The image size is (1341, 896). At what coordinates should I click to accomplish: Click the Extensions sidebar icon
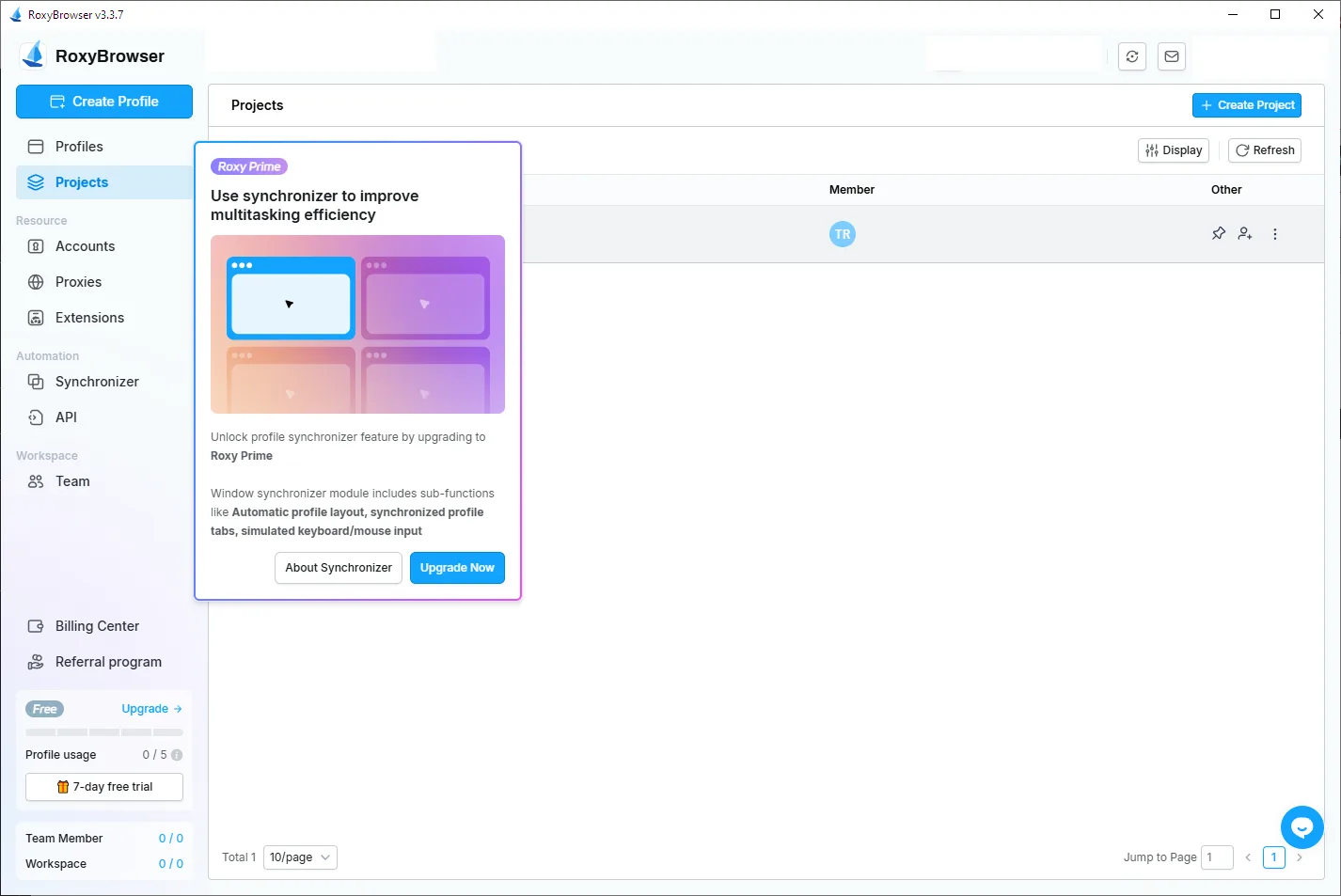(36, 318)
